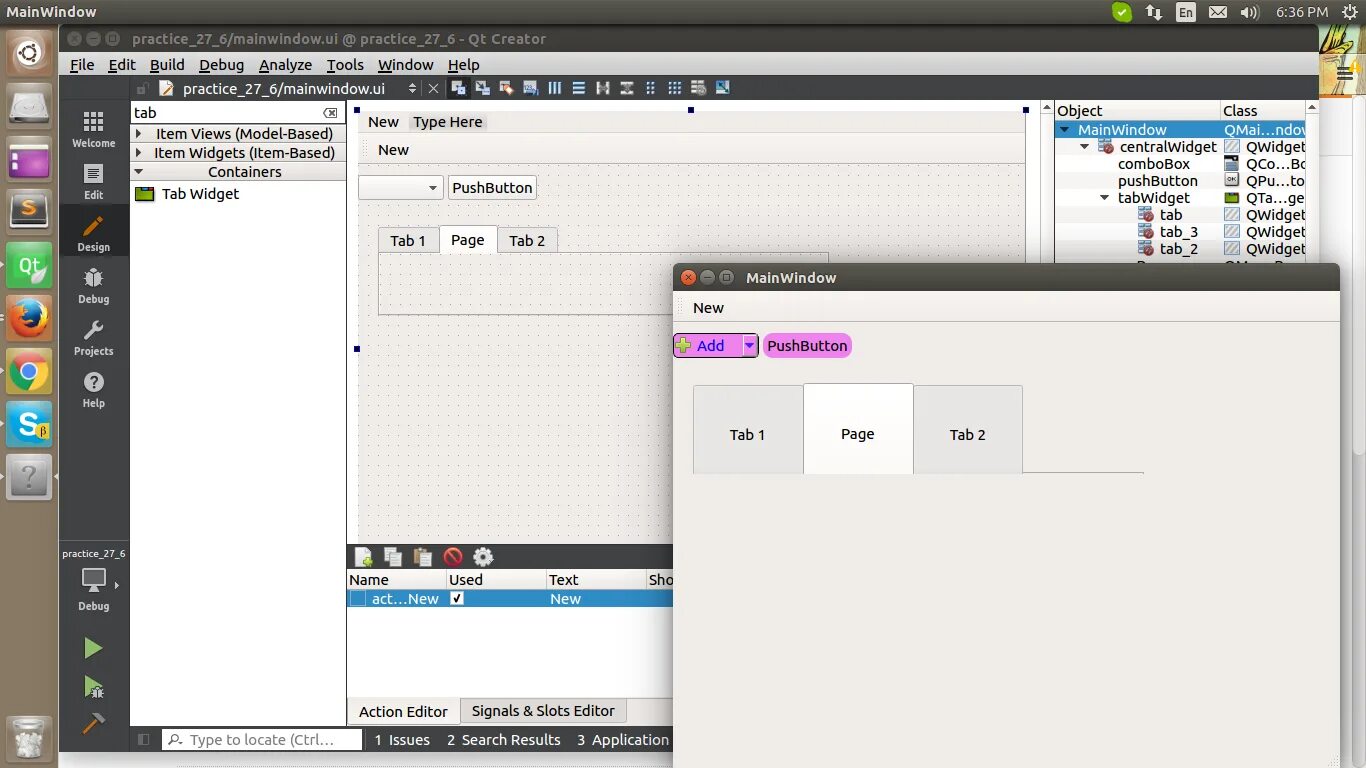Switch to Signals & Slots Editor tab
The width and height of the screenshot is (1366, 768).
(543, 711)
